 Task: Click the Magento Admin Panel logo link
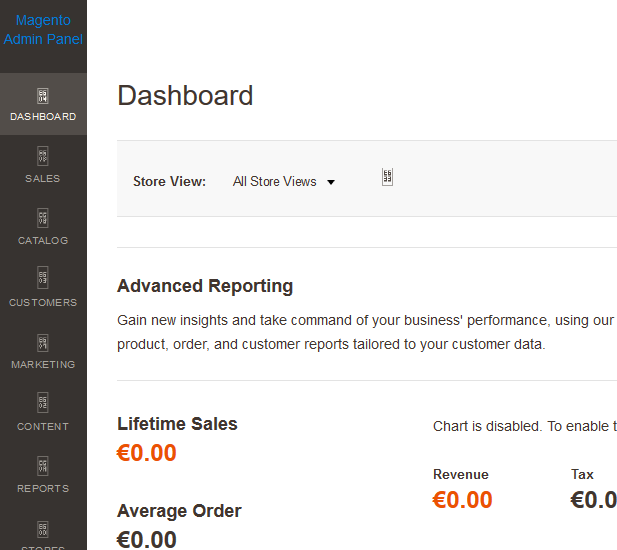pos(43,30)
